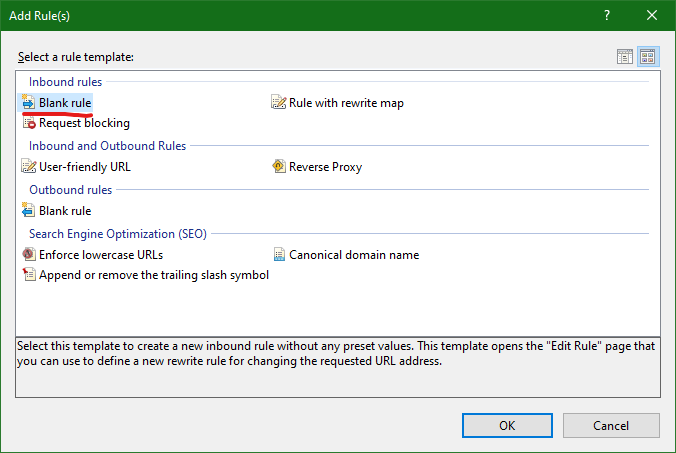Click the Request blocking template icon

click(29, 123)
